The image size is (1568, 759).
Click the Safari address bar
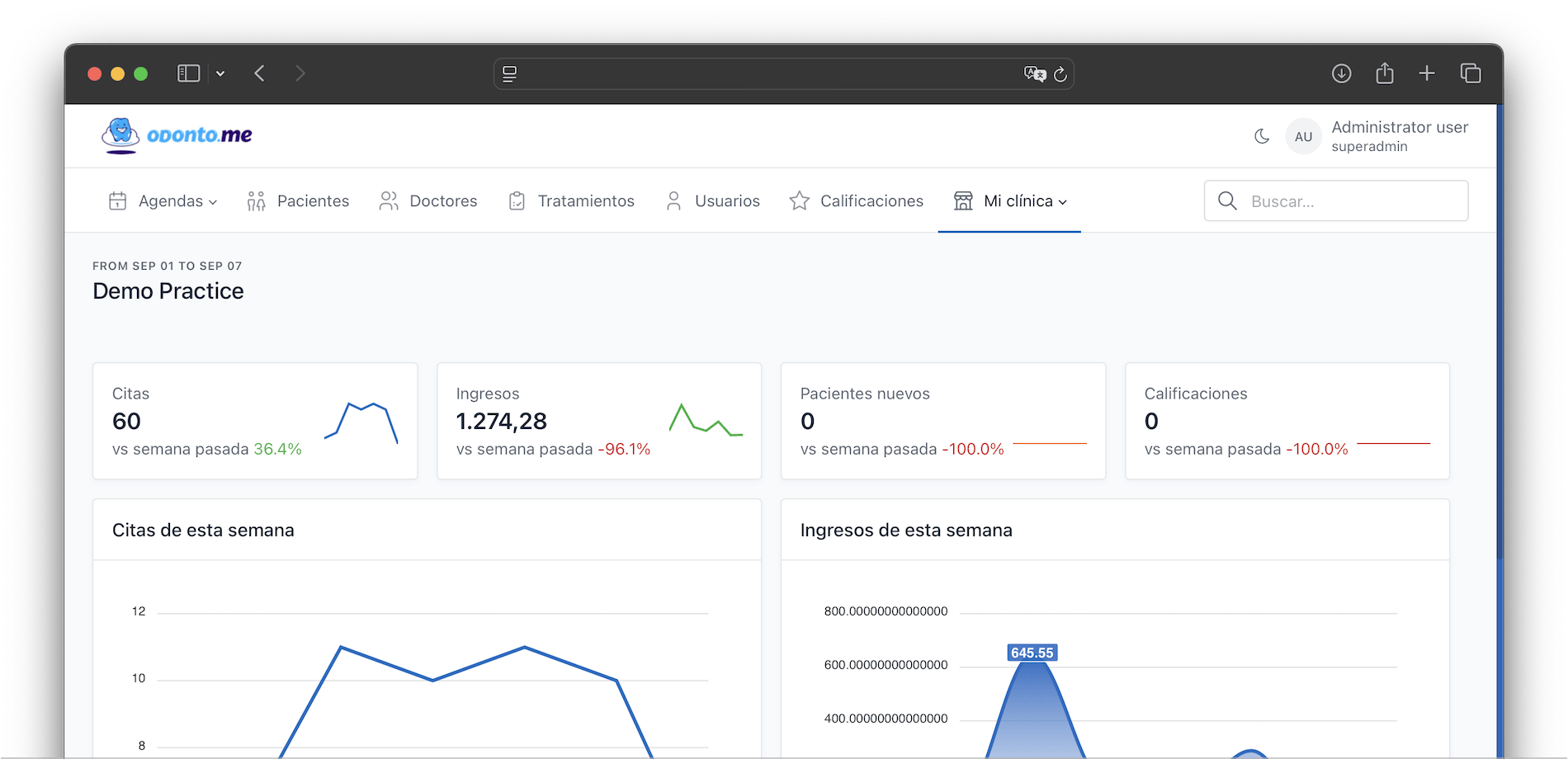coord(783,73)
